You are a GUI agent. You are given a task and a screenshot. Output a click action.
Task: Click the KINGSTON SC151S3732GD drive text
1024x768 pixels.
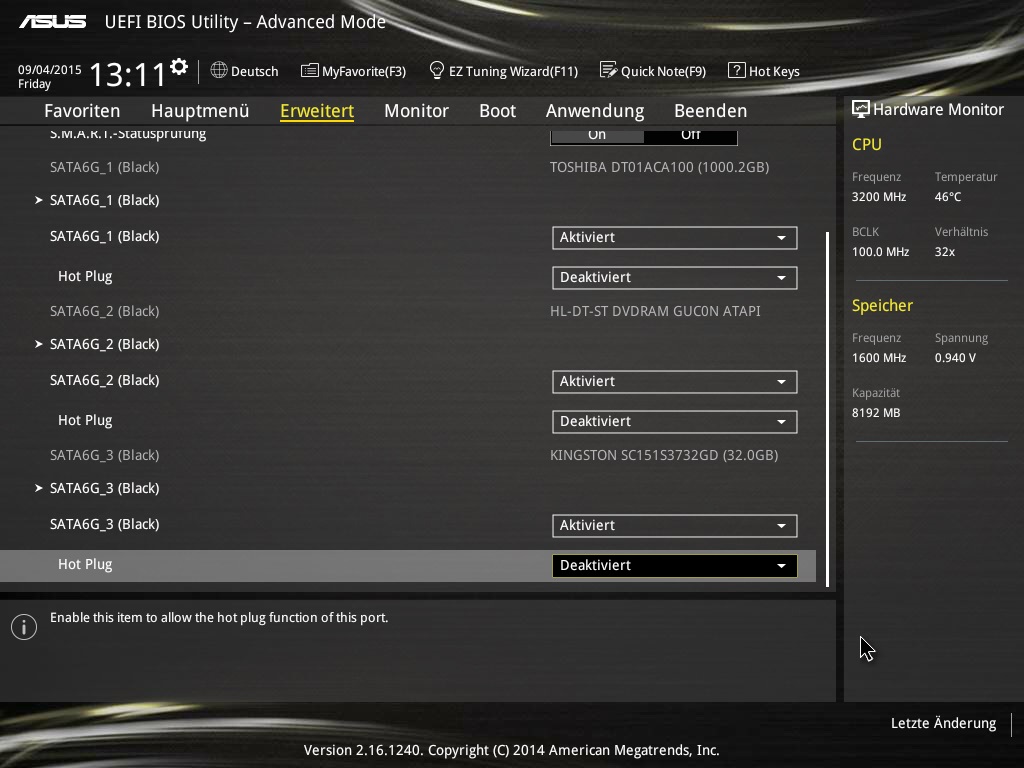664,455
